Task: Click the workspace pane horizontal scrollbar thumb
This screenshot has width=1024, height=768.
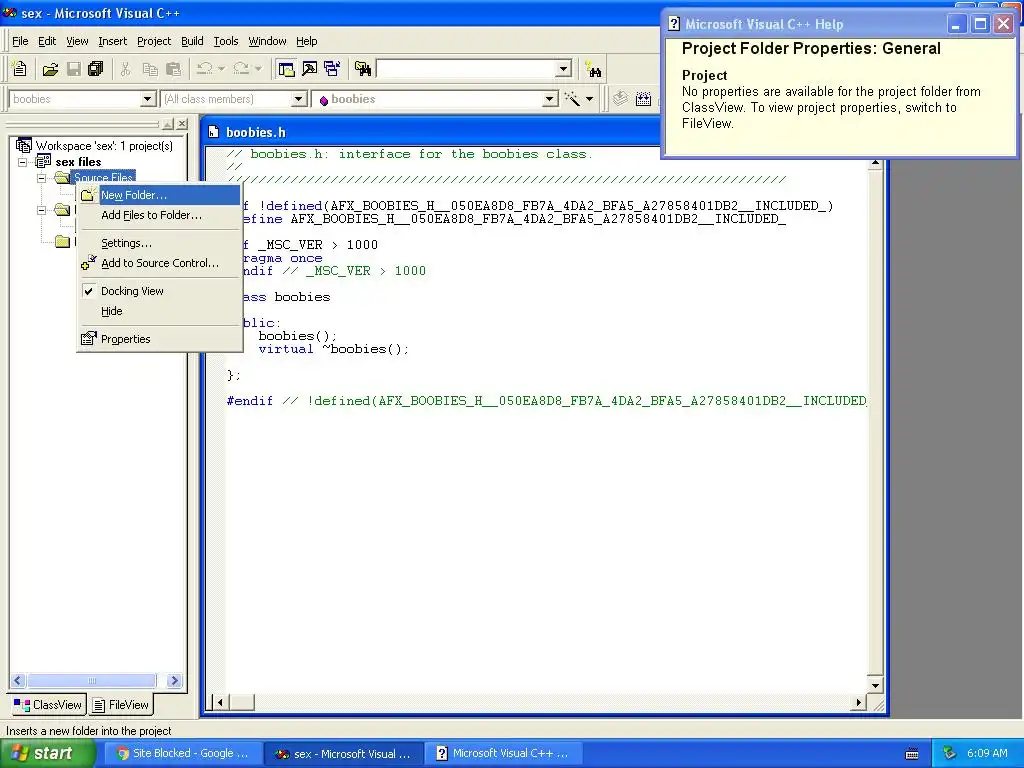Action: 91,680
